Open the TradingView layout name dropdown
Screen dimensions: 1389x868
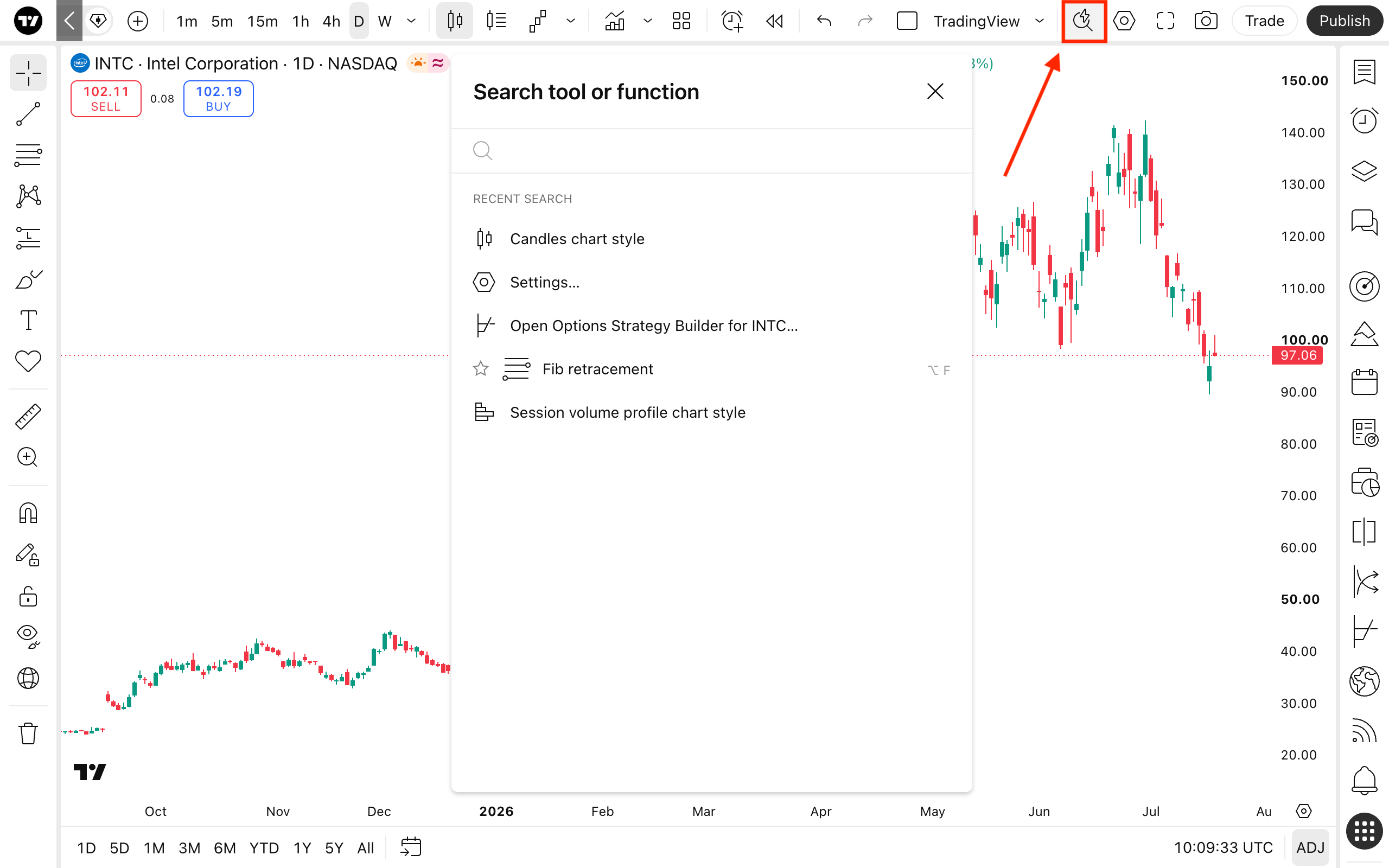989,21
